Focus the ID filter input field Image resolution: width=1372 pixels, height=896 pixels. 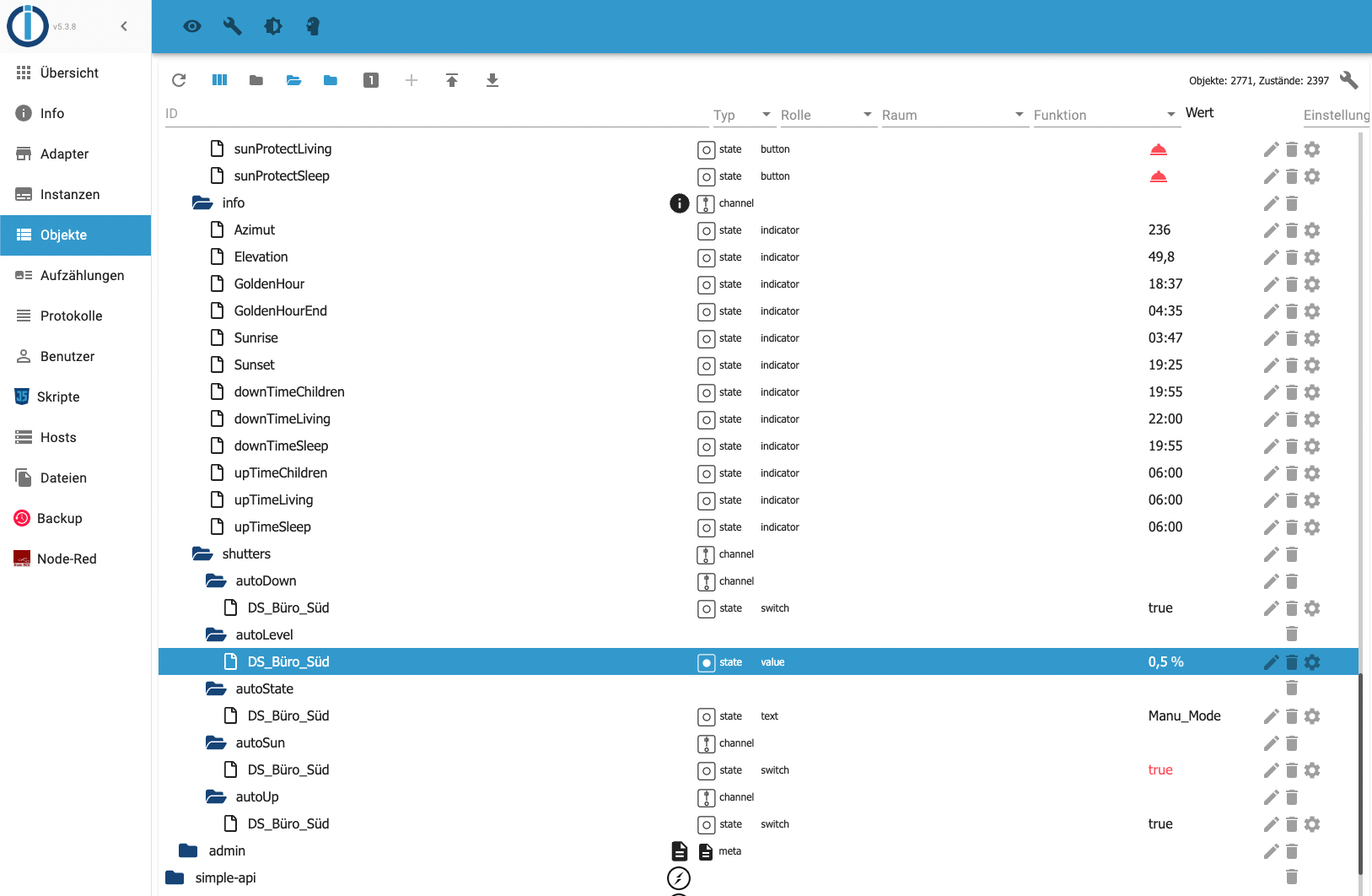(x=437, y=114)
